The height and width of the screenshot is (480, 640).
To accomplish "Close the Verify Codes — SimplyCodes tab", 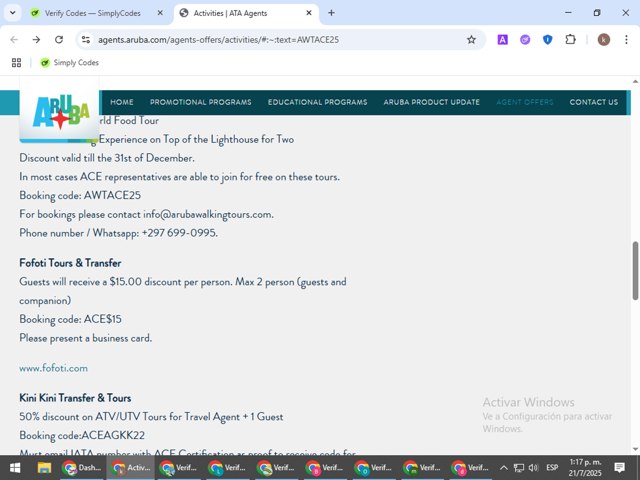I will [x=160, y=13].
